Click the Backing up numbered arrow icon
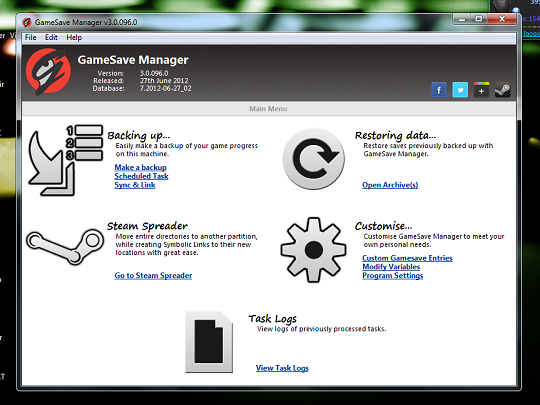The height and width of the screenshot is (405, 540). 65,160
